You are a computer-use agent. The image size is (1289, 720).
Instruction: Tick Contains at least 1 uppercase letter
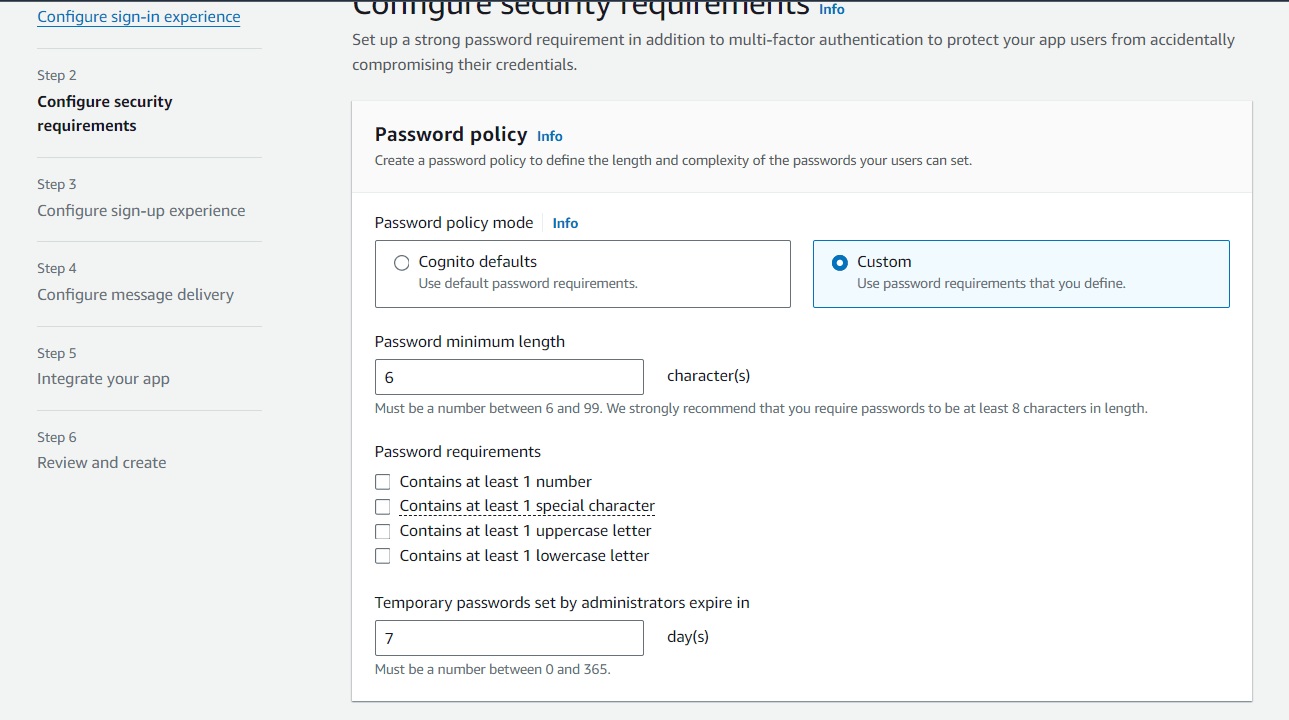382,531
